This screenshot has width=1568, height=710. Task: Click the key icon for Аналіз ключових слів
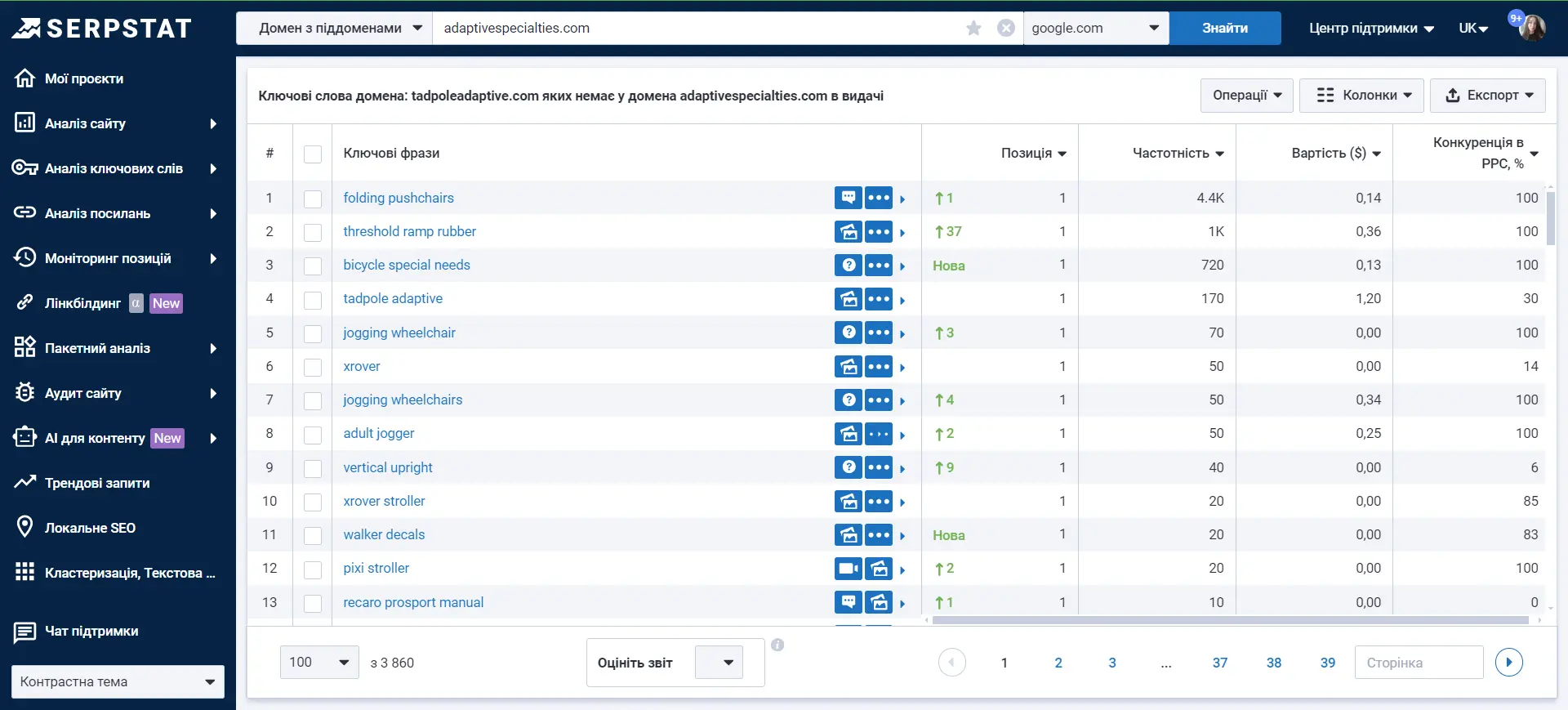pyautogui.click(x=24, y=168)
